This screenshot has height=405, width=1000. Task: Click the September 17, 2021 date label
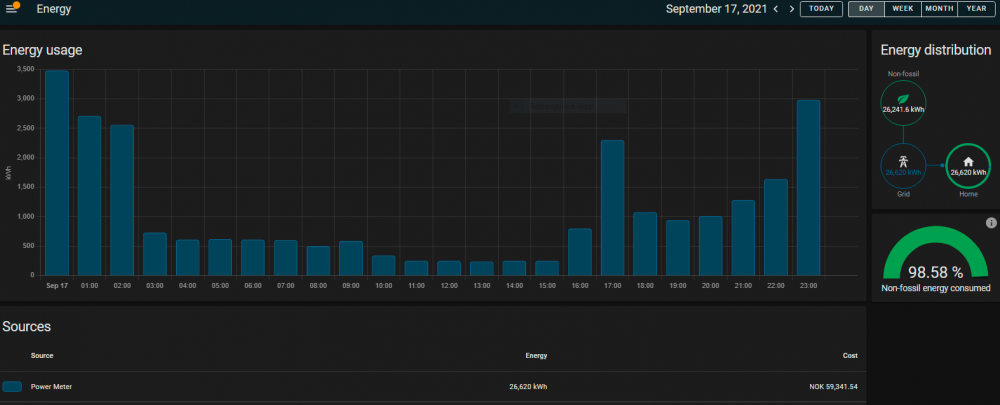[x=716, y=9]
